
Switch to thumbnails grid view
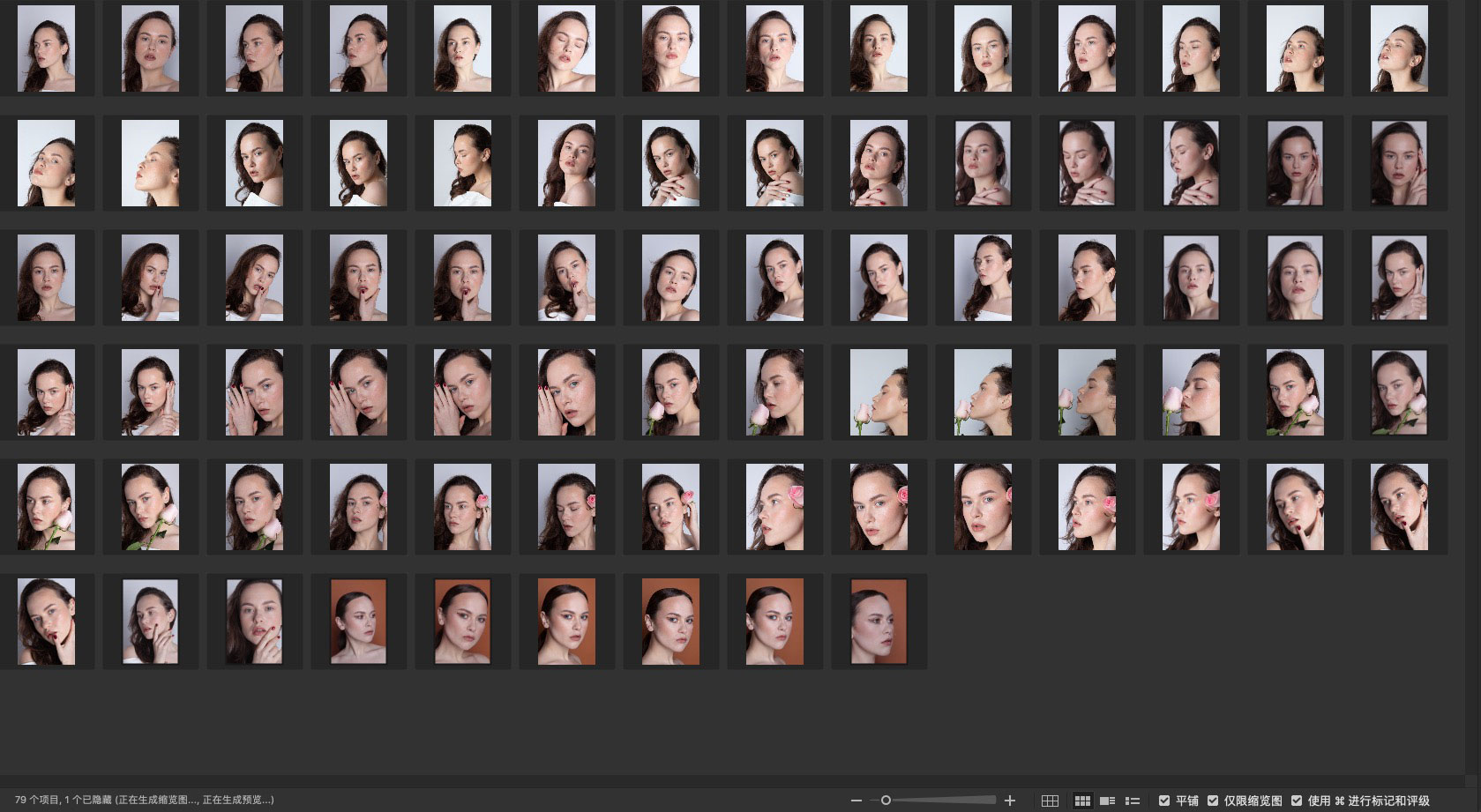pyautogui.click(x=1082, y=801)
